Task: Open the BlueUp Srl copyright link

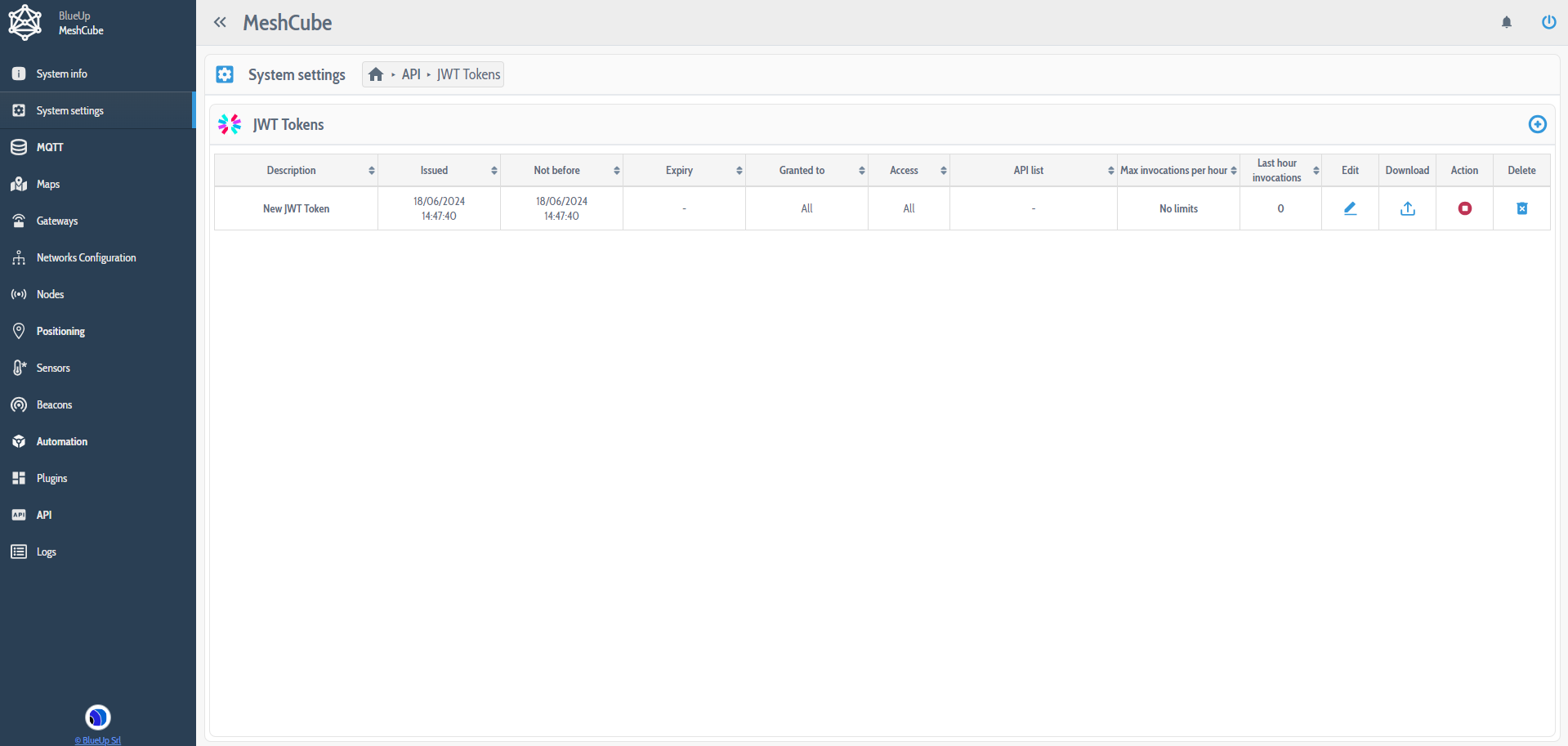Action: (97, 740)
